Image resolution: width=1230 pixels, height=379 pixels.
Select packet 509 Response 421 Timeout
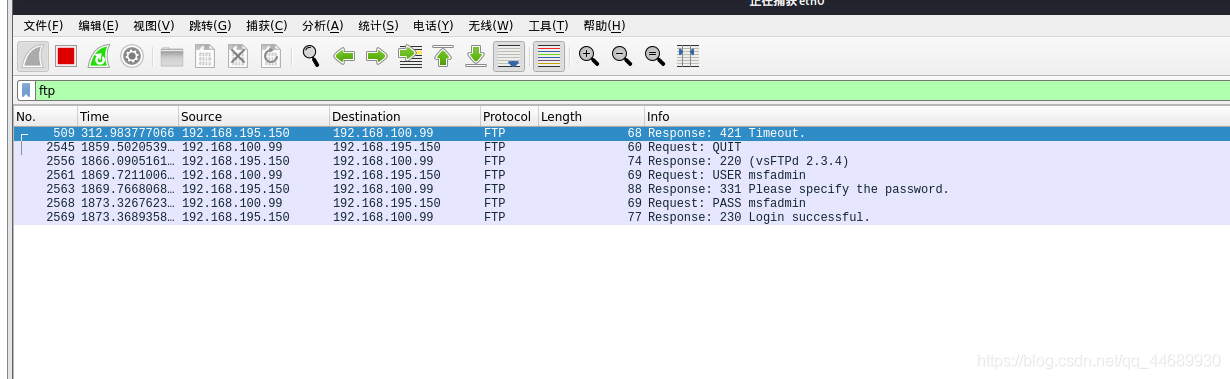coord(621,133)
